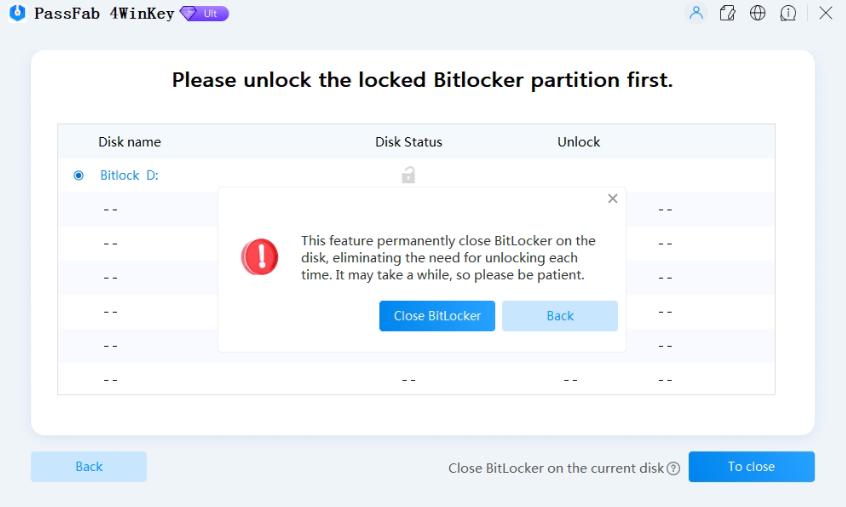Click the To close button
This screenshot has height=507, width=846.
point(751,467)
